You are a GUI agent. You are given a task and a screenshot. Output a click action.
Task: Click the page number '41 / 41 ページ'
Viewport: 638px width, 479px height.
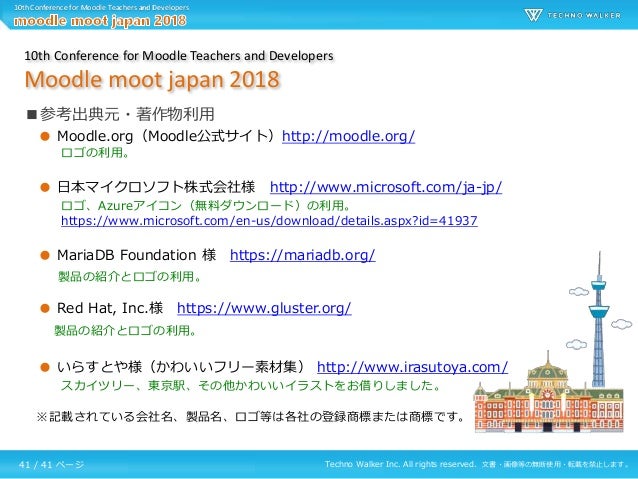(x=51, y=464)
